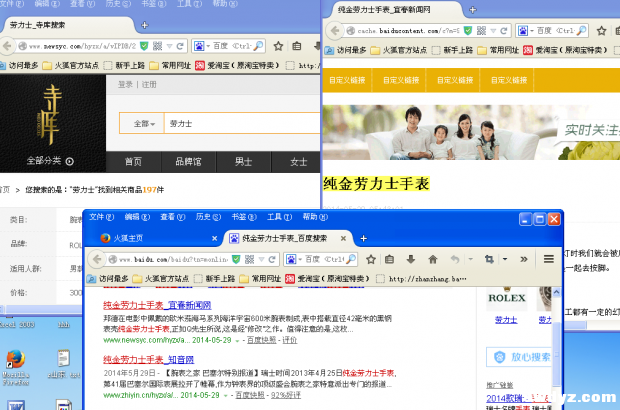The image size is (620, 410).
Task: Click the ROLEX logo thumbnail
Action: tap(507, 299)
